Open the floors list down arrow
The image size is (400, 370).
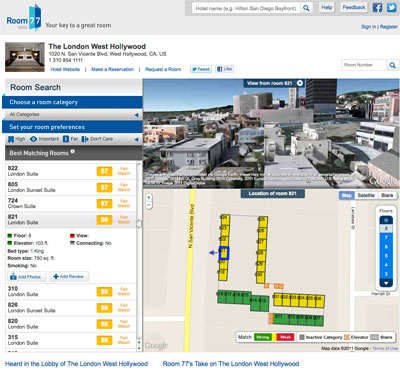click(386, 283)
